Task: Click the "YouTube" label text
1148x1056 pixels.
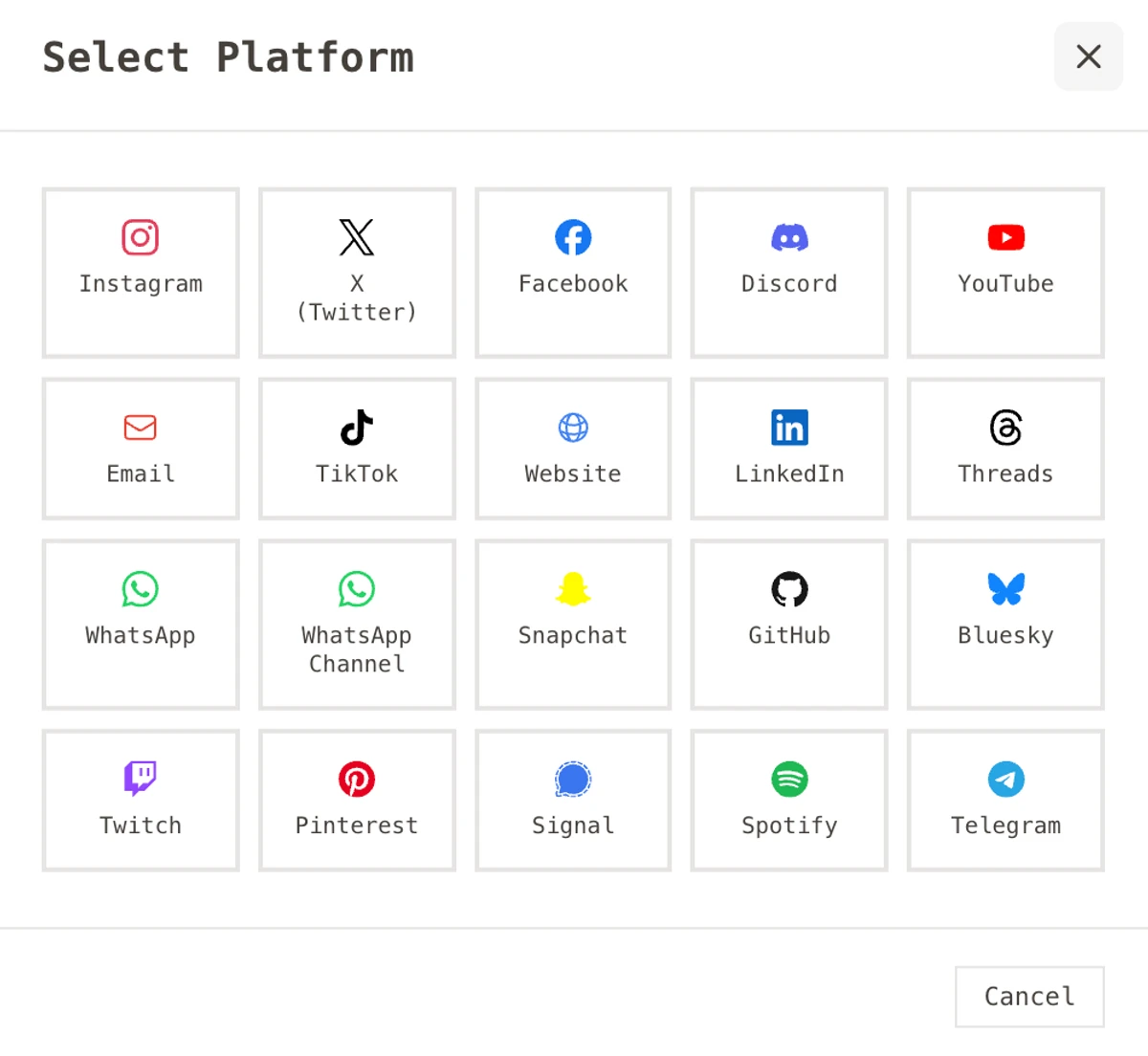Action: click(x=1005, y=284)
